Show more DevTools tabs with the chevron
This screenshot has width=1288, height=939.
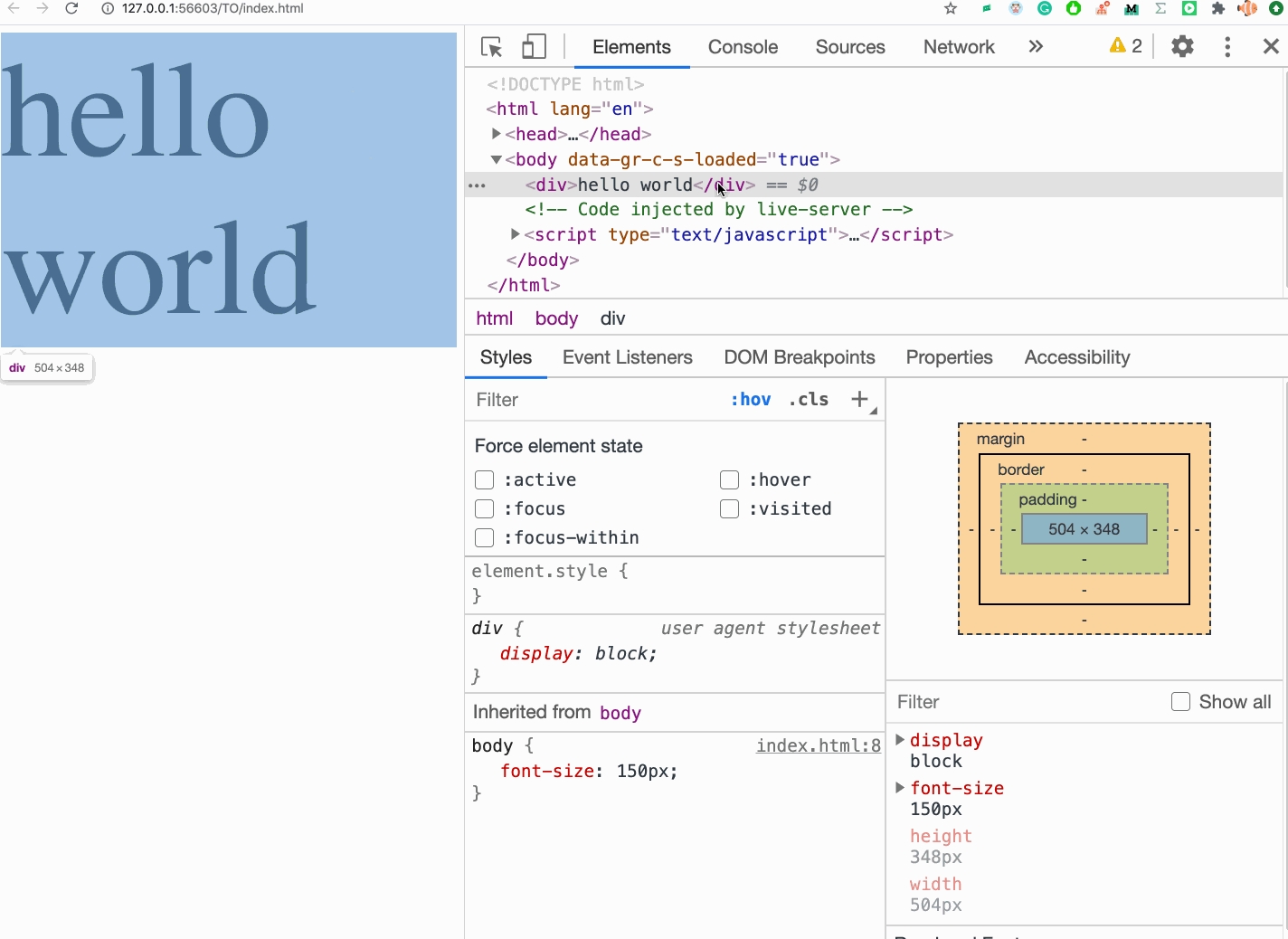[x=1036, y=47]
